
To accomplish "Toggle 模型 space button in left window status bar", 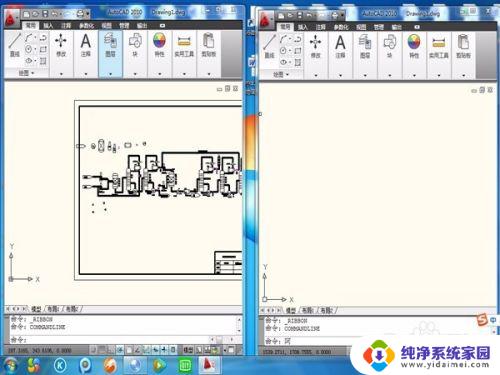I will click(x=188, y=350).
